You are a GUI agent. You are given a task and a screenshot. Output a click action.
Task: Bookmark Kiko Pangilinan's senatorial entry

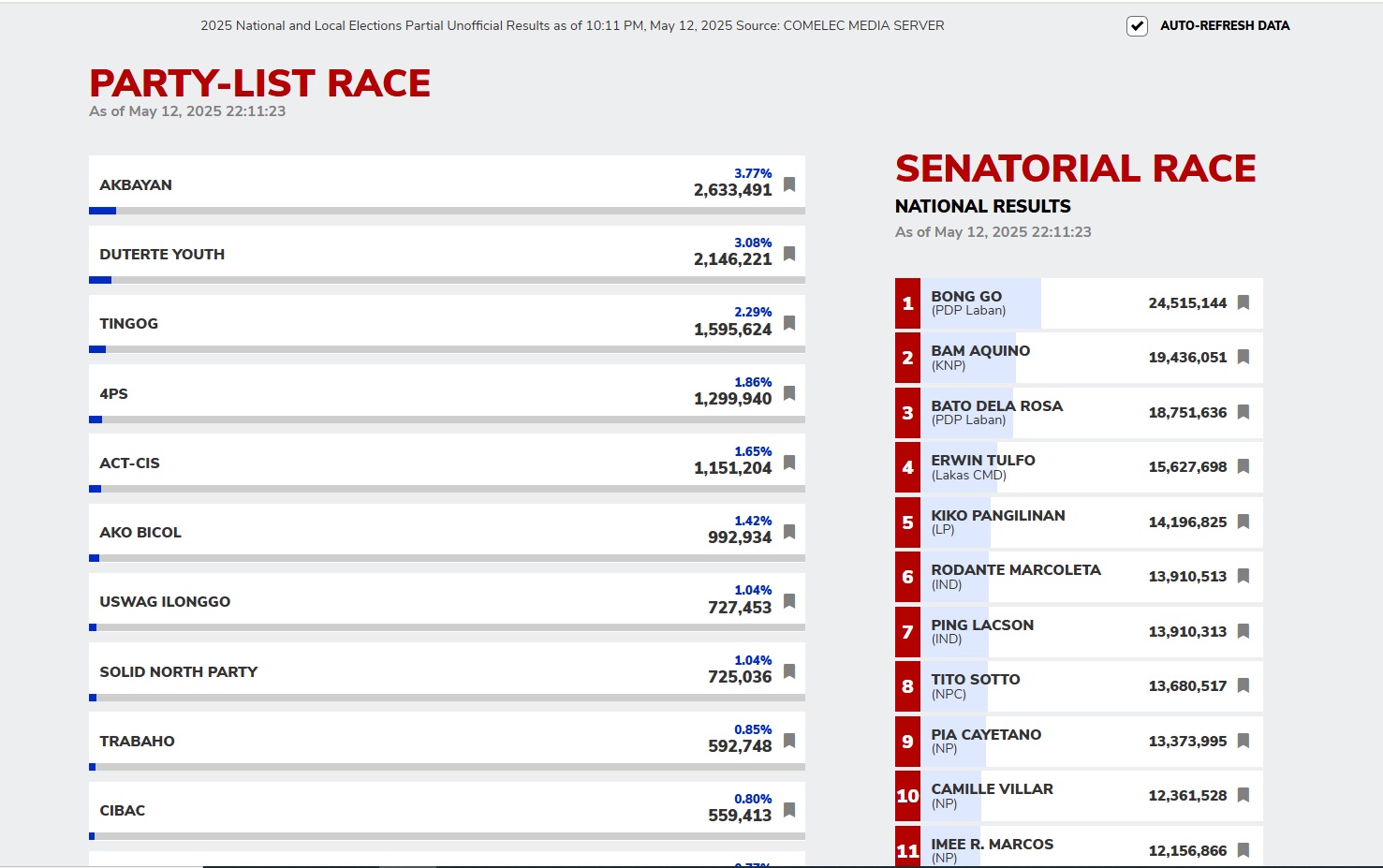pos(1243,522)
